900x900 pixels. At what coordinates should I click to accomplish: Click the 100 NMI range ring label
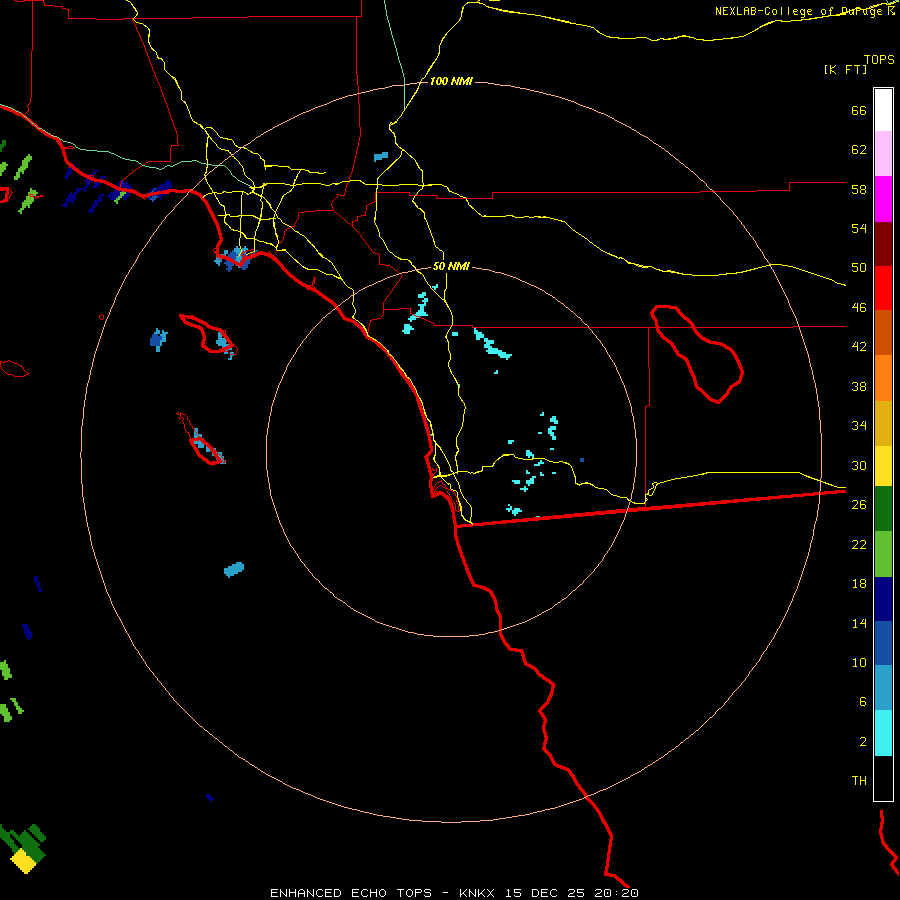(451, 82)
